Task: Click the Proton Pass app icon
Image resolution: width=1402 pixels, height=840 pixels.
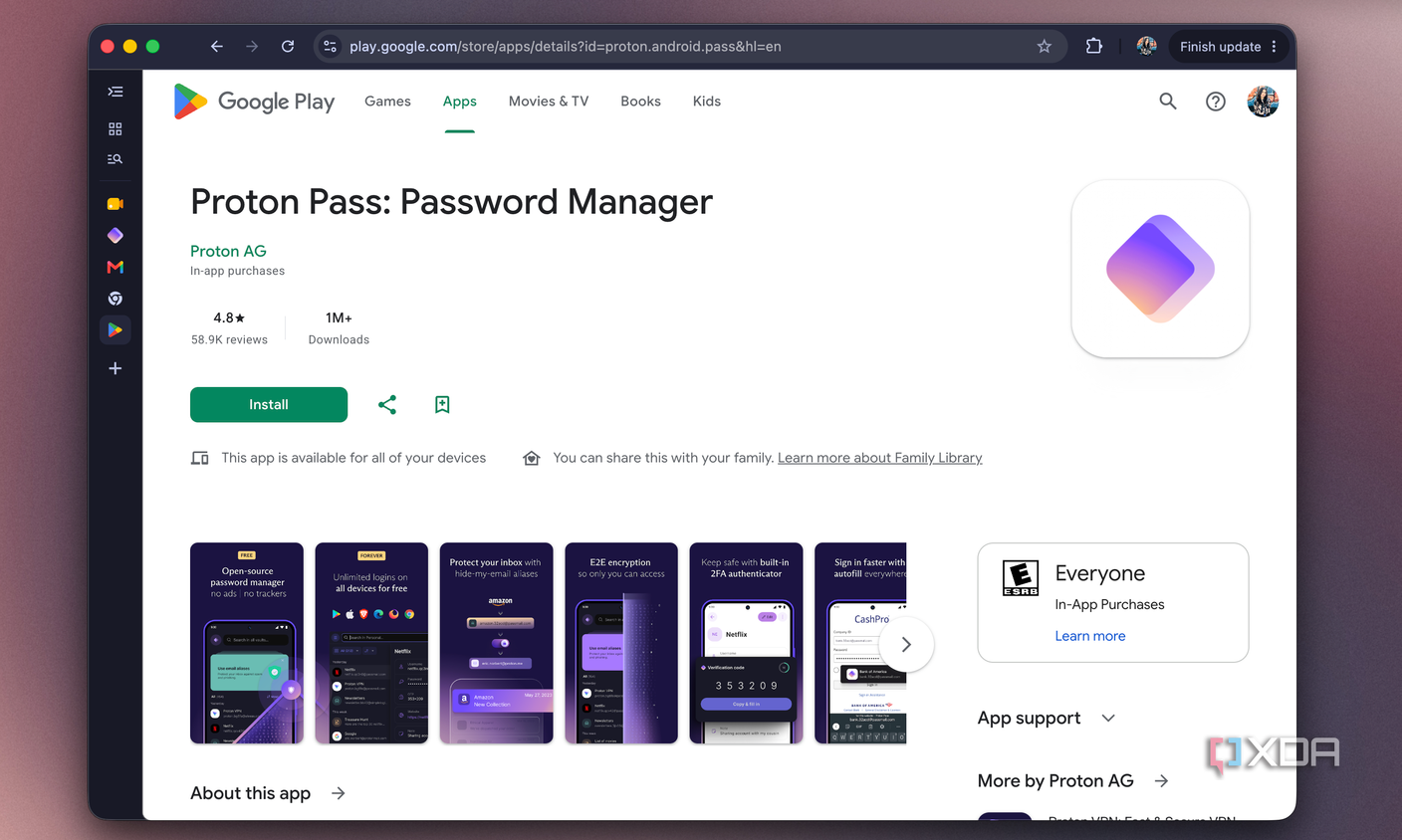Action: click(x=1160, y=269)
